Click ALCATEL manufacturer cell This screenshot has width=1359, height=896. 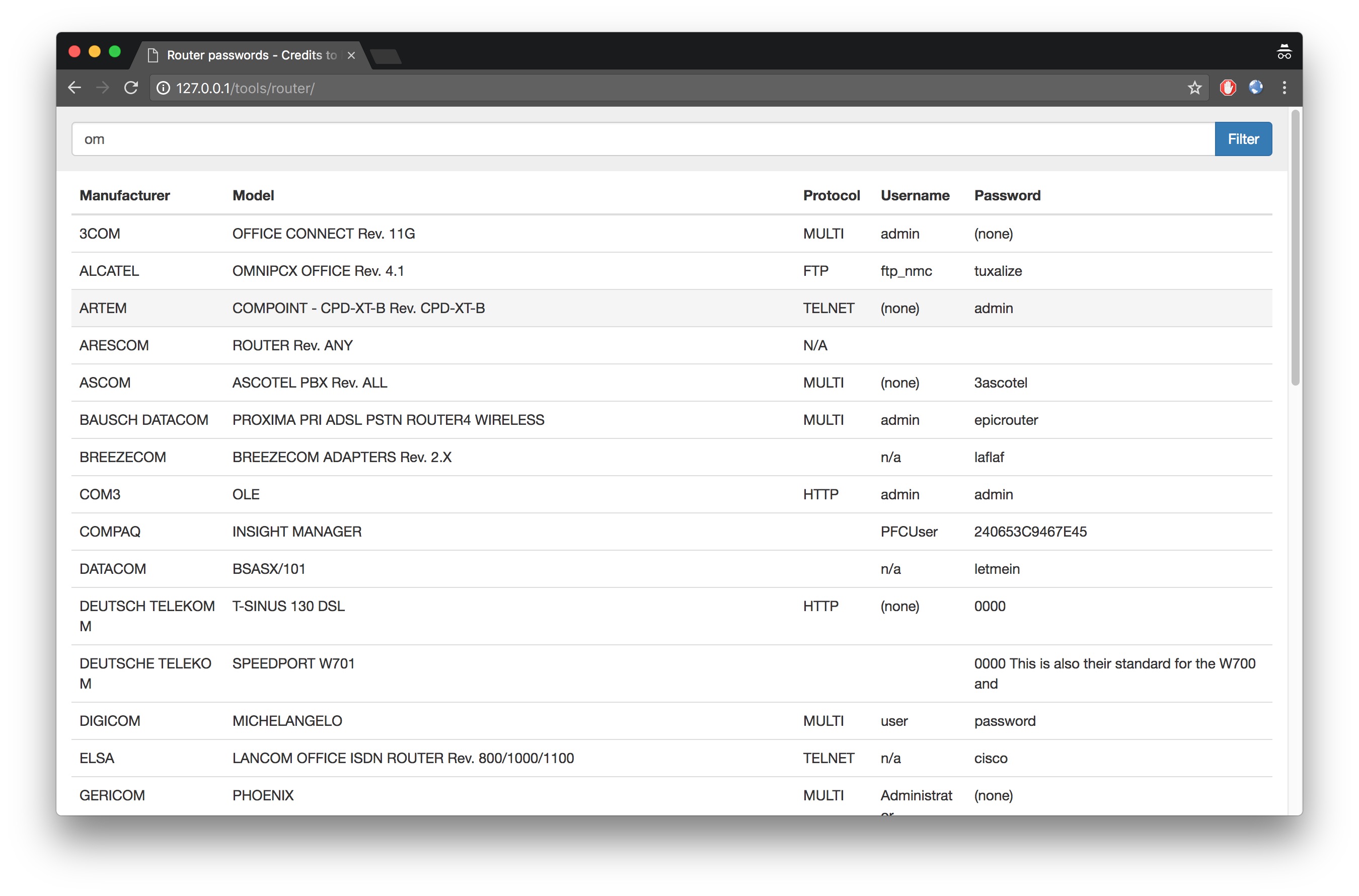tap(109, 271)
